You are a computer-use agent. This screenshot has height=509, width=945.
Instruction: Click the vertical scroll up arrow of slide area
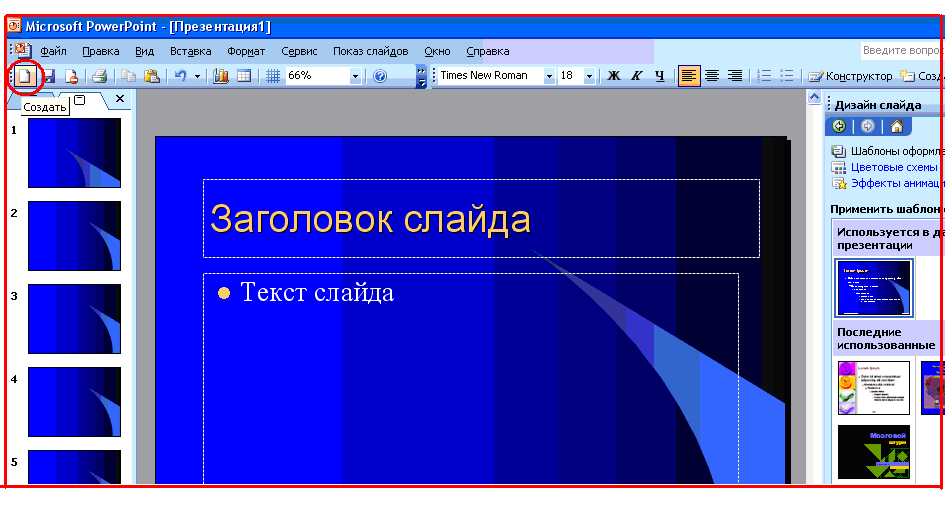pyautogui.click(x=814, y=97)
